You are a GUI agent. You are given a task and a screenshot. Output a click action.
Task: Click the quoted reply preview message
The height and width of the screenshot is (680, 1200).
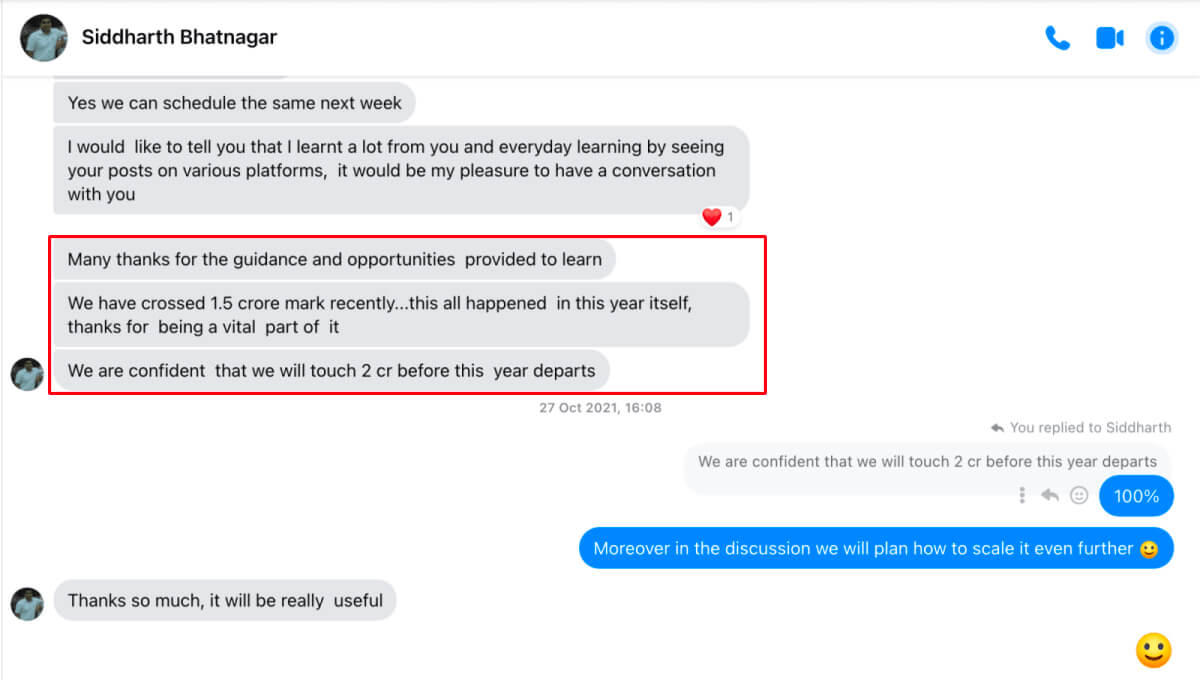pos(927,462)
